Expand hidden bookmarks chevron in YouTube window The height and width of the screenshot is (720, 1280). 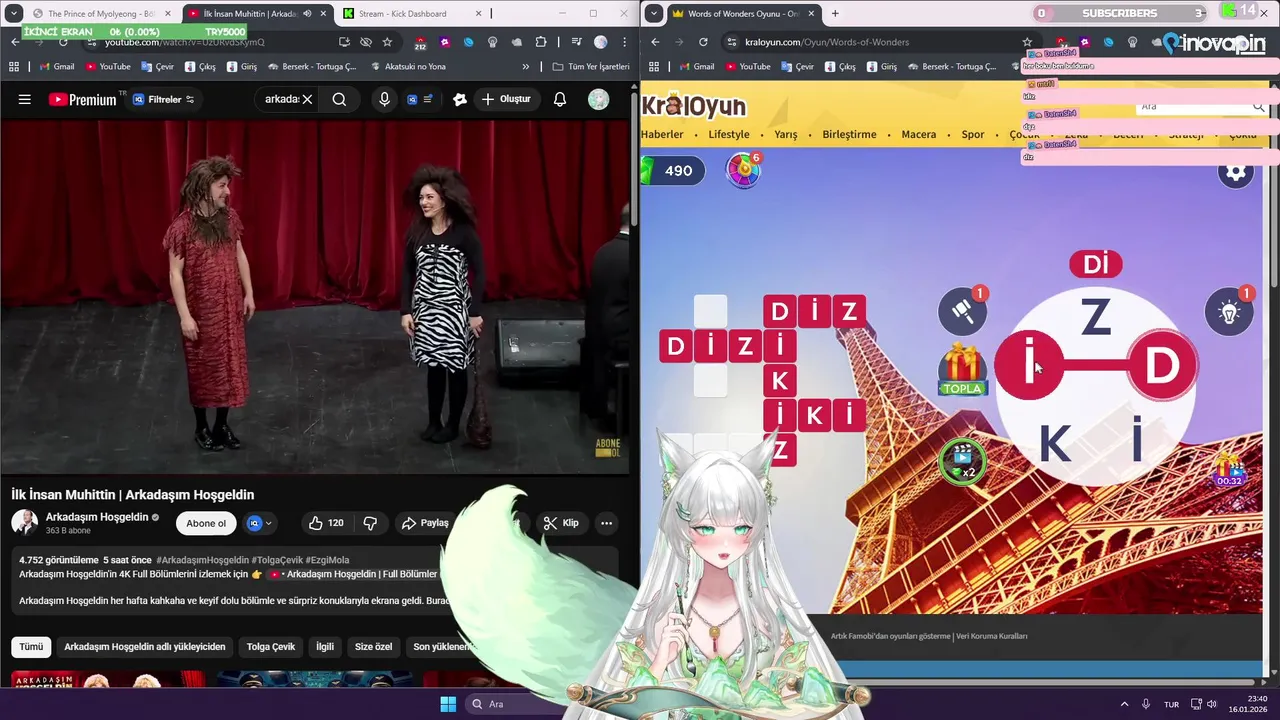(x=526, y=67)
